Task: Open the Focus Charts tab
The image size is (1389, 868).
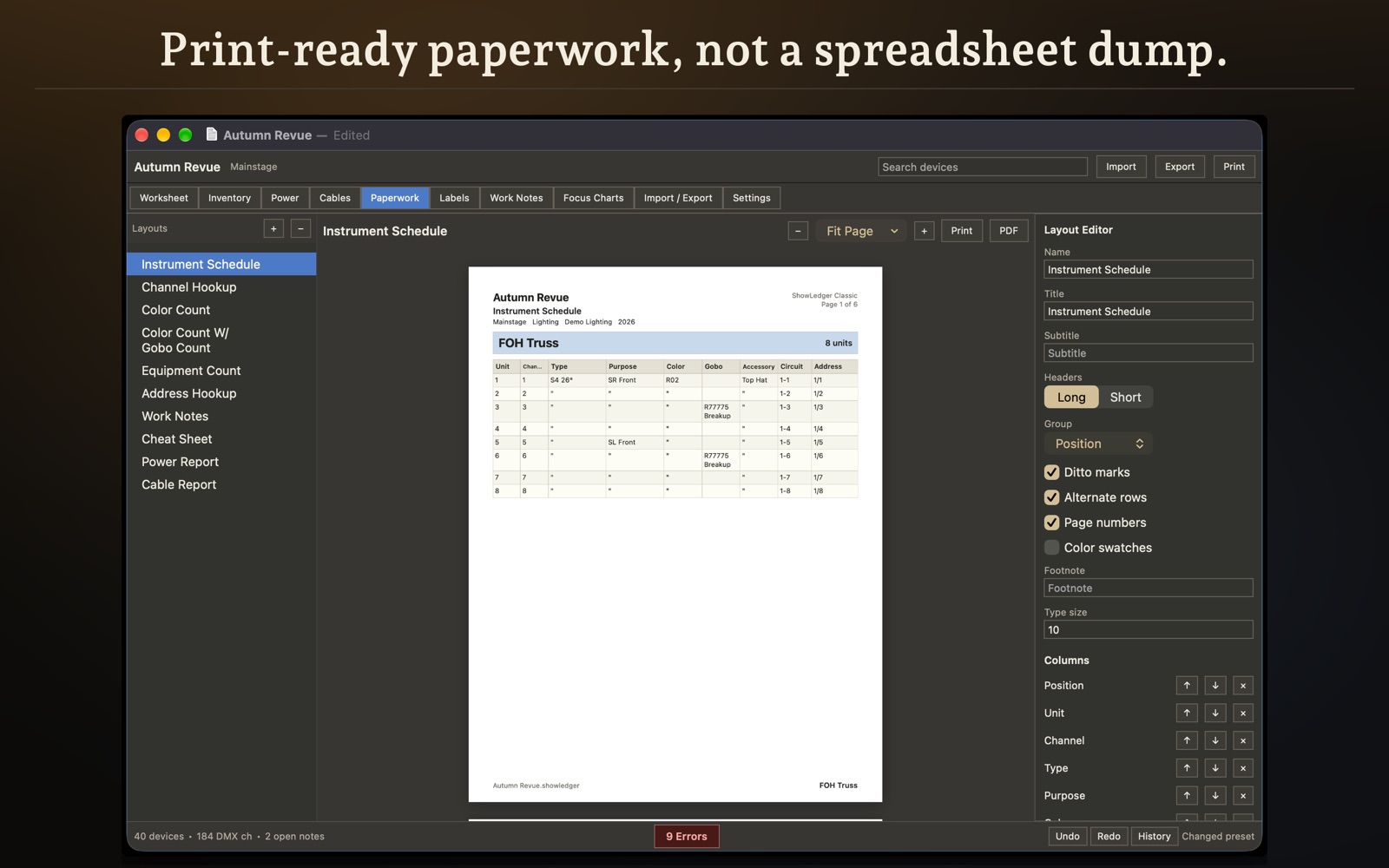Action: click(594, 198)
